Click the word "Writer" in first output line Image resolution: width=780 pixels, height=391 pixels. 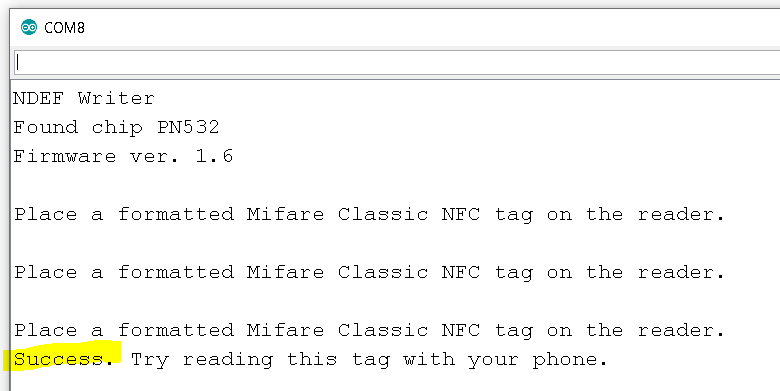pyautogui.click(x=116, y=98)
